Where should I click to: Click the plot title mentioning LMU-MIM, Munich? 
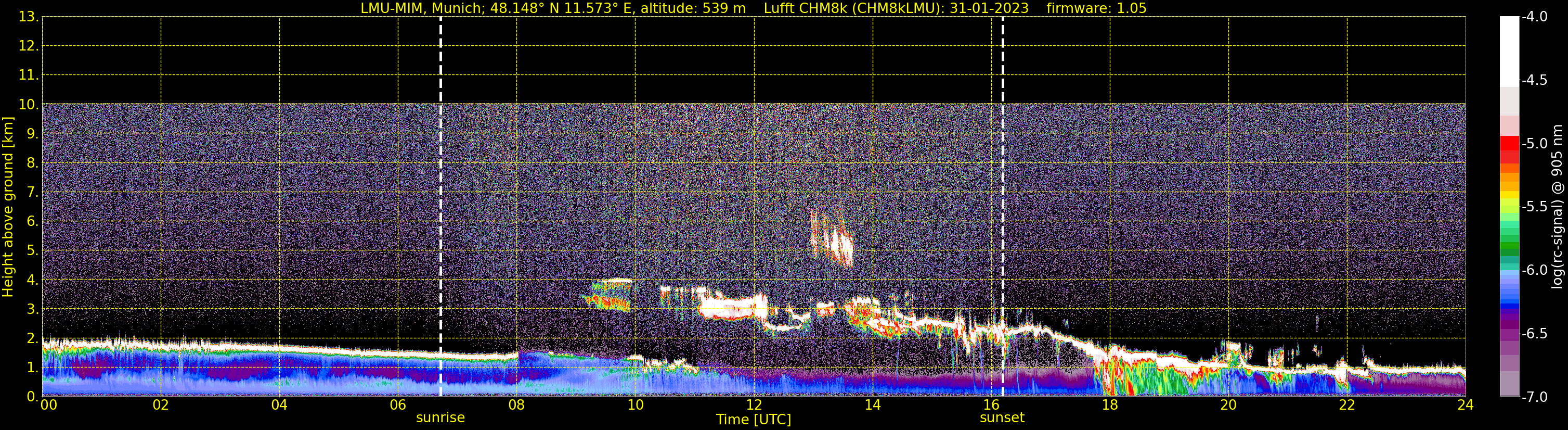point(754,8)
